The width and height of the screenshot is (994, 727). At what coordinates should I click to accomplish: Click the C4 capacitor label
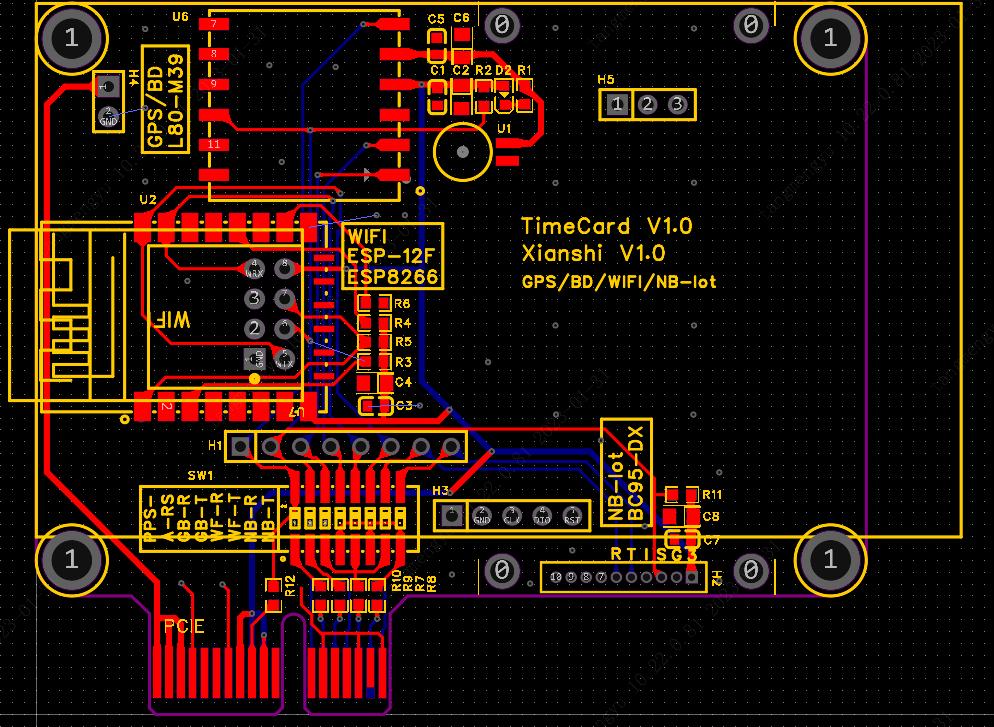403,382
